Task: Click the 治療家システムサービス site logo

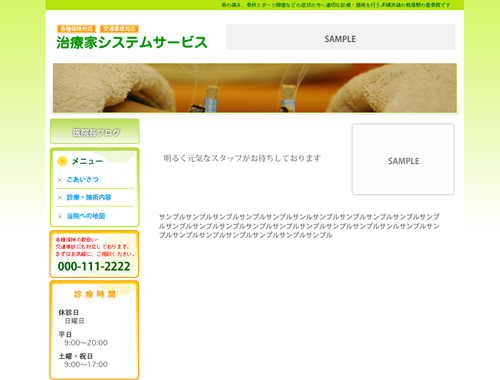Action: 132,42
